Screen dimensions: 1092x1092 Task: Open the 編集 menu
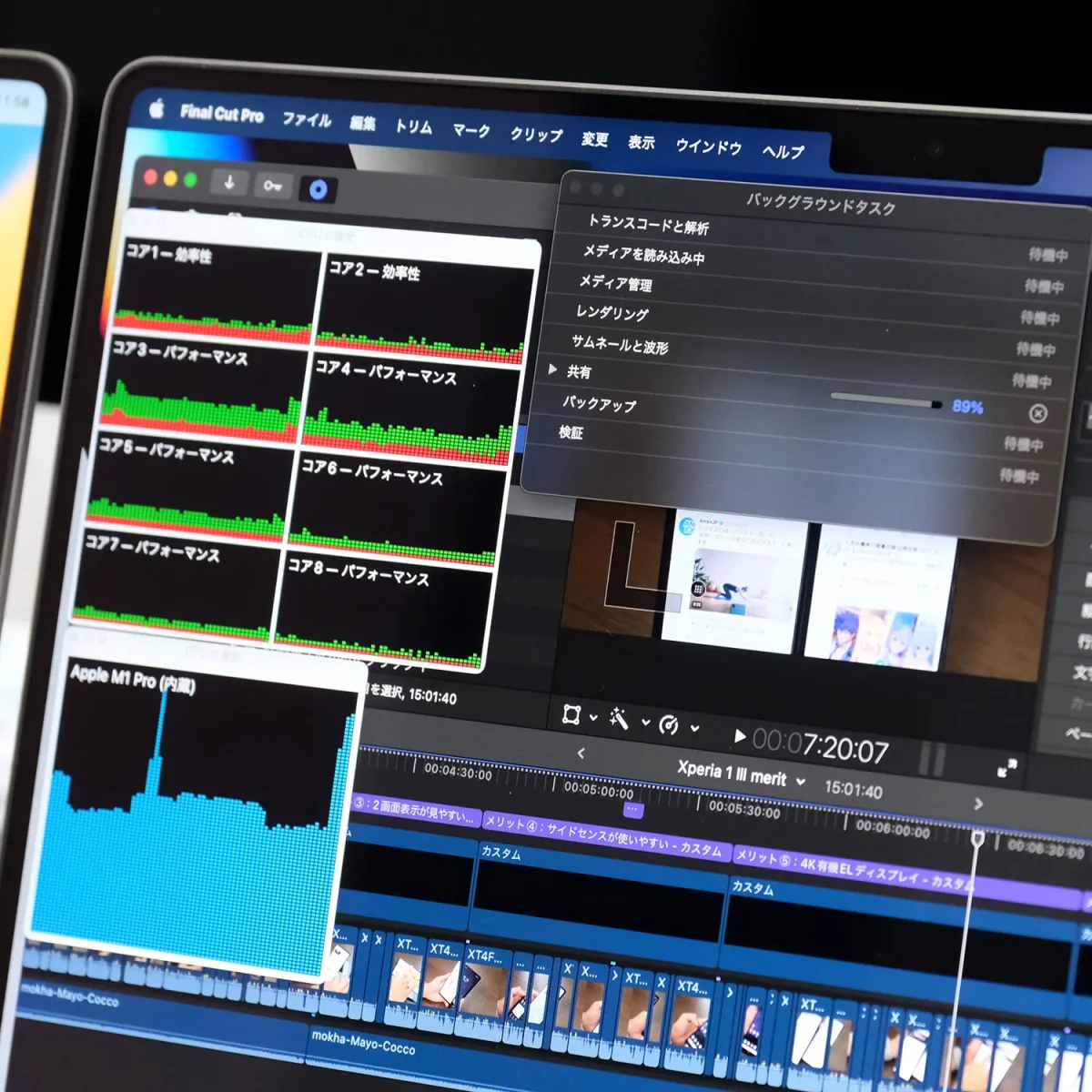(x=362, y=123)
